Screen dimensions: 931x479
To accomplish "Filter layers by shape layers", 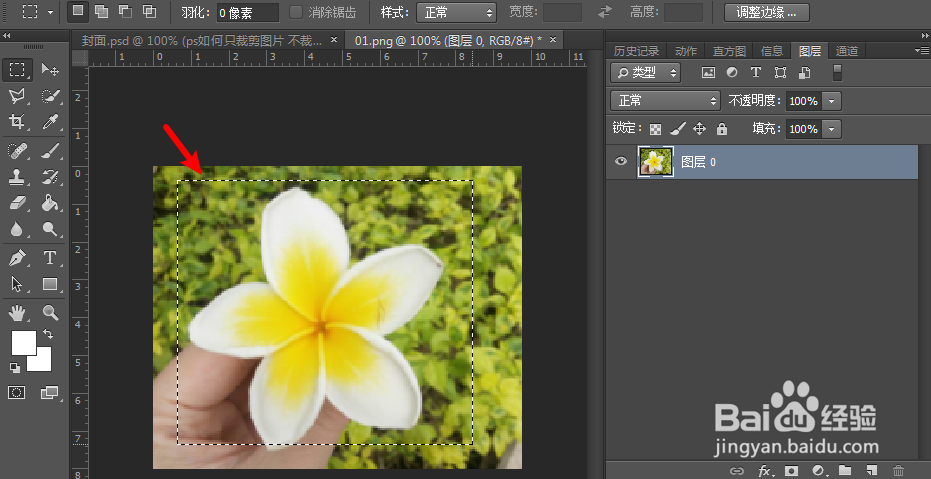I will pyautogui.click(x=780, y=72).
